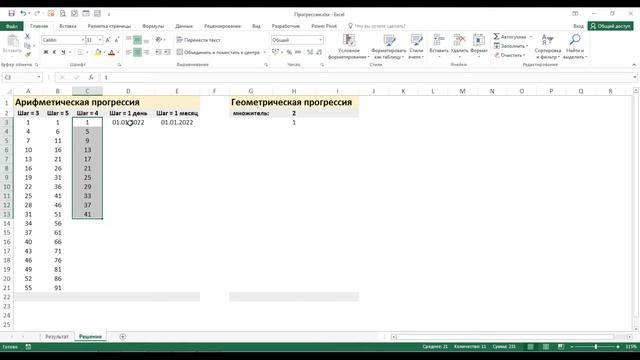This screenshot has height=360, width=640.
Task: Open the Разметка страницы ribbon tab
Action: click(109, 26)
